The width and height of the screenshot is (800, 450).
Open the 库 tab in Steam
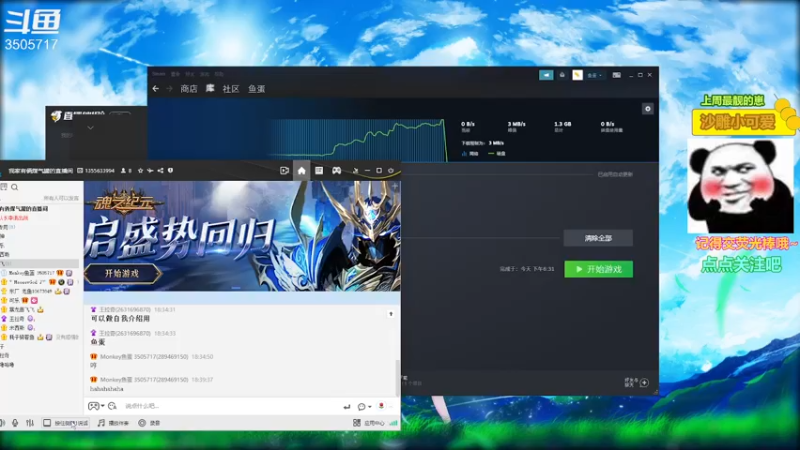(x=210, y=89)
